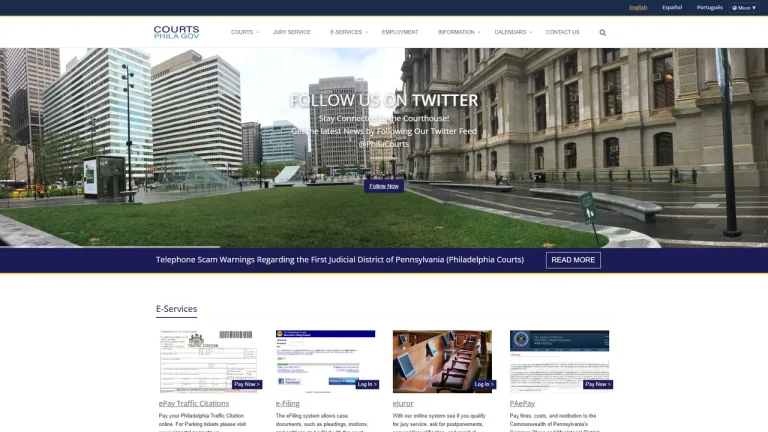Open Jury Service page
768x432 pixels.
292,32
